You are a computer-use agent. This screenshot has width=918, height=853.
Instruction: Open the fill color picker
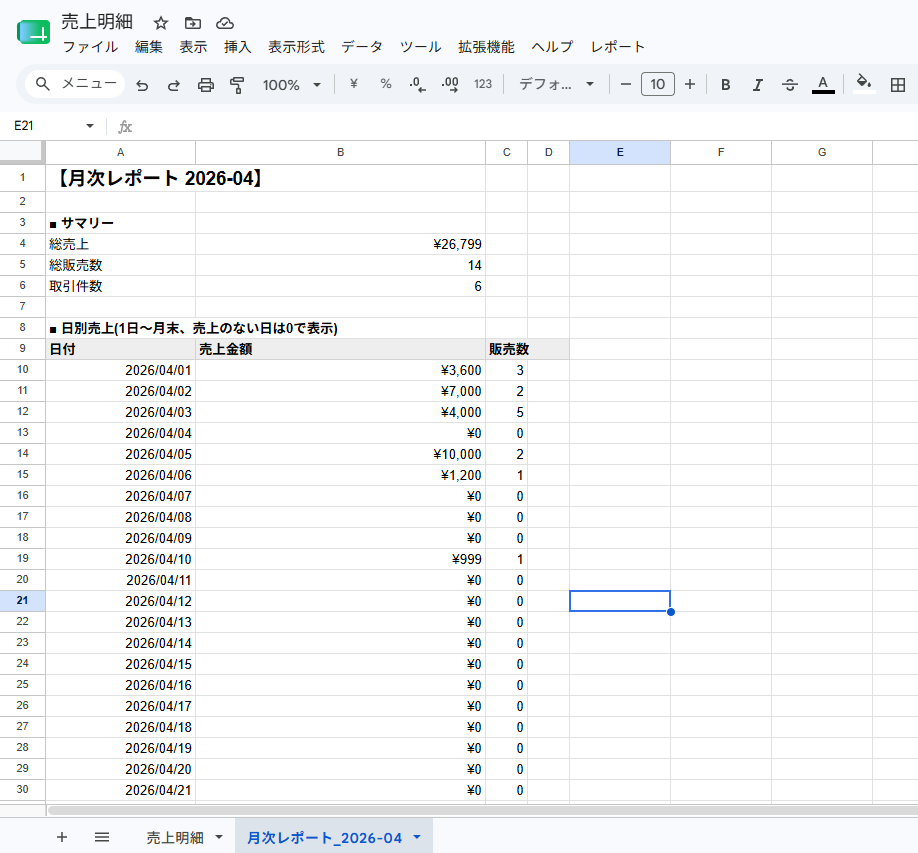click(864, 83)
